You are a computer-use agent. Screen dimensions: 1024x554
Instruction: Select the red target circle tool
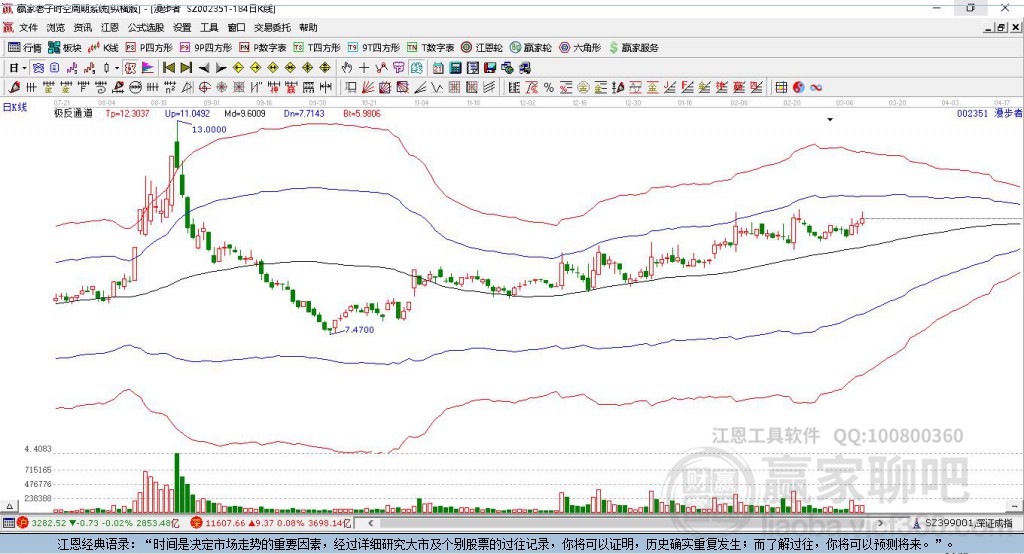point(204,88)
